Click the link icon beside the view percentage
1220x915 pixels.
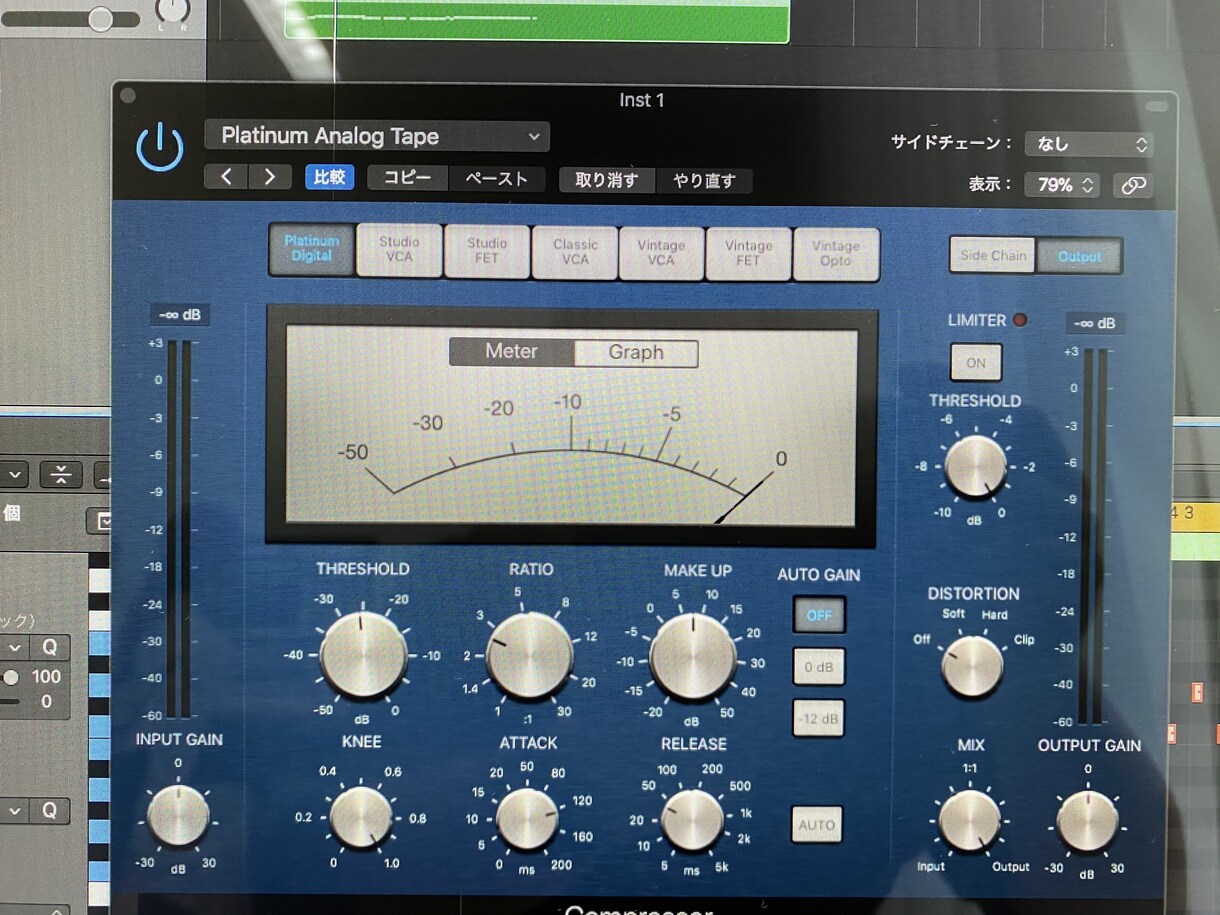click(1132, 185)
